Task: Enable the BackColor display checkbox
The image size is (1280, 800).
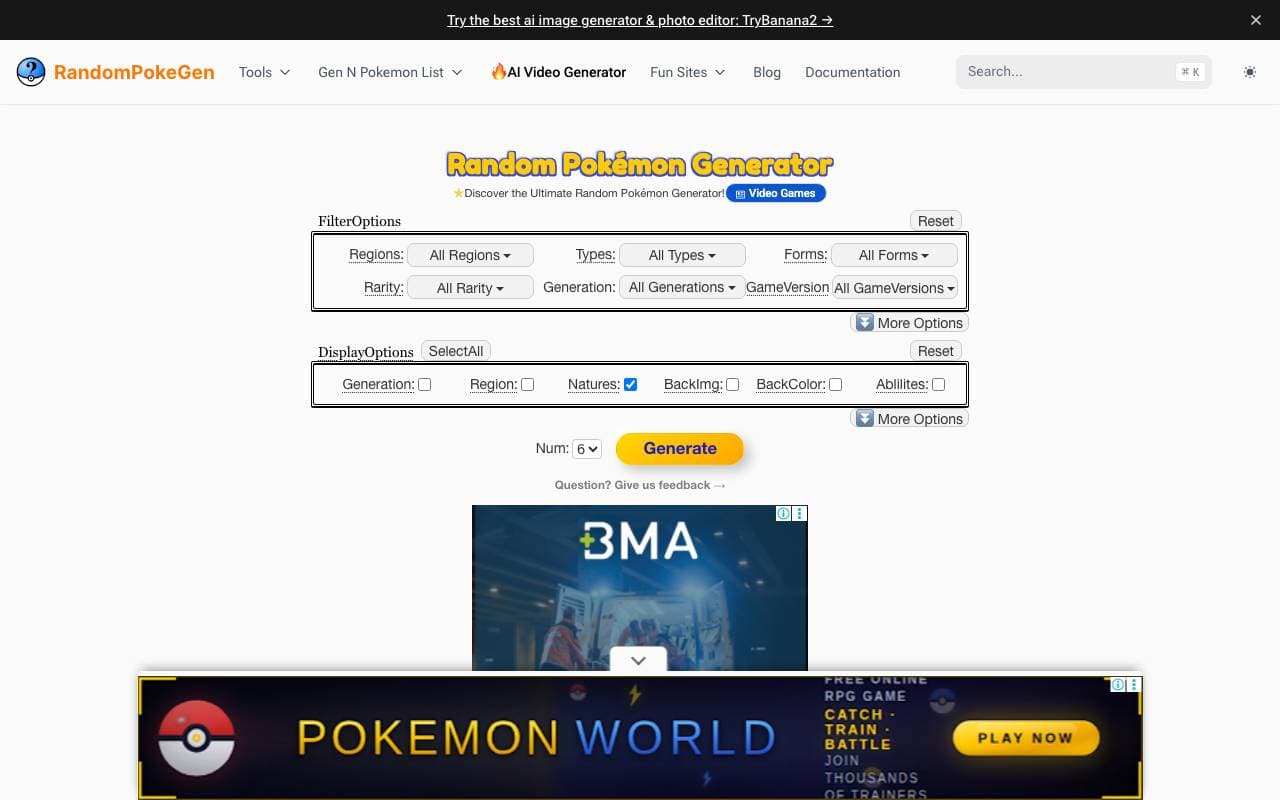Action: point(836,384)
